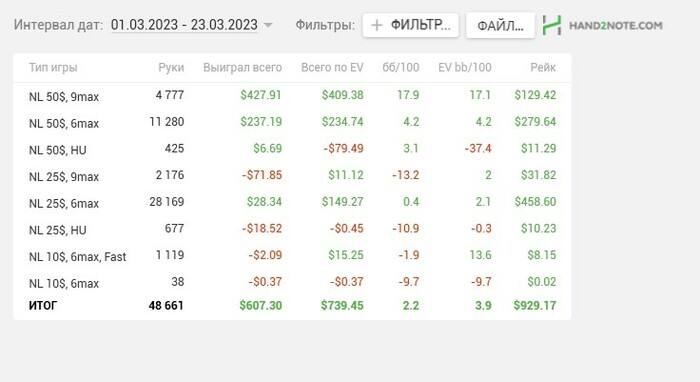Sort by Всего по EV column
Viewport: 700px width, 382px height.
click(332, 67)
